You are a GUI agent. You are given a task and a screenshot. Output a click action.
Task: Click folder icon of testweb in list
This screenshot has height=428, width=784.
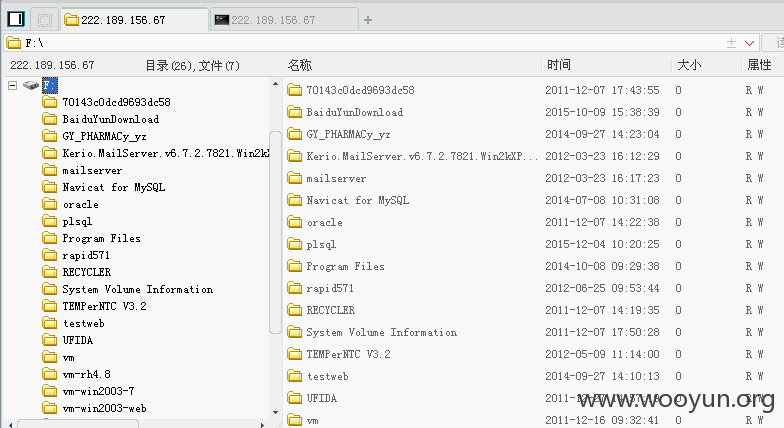tap(294, 376)
